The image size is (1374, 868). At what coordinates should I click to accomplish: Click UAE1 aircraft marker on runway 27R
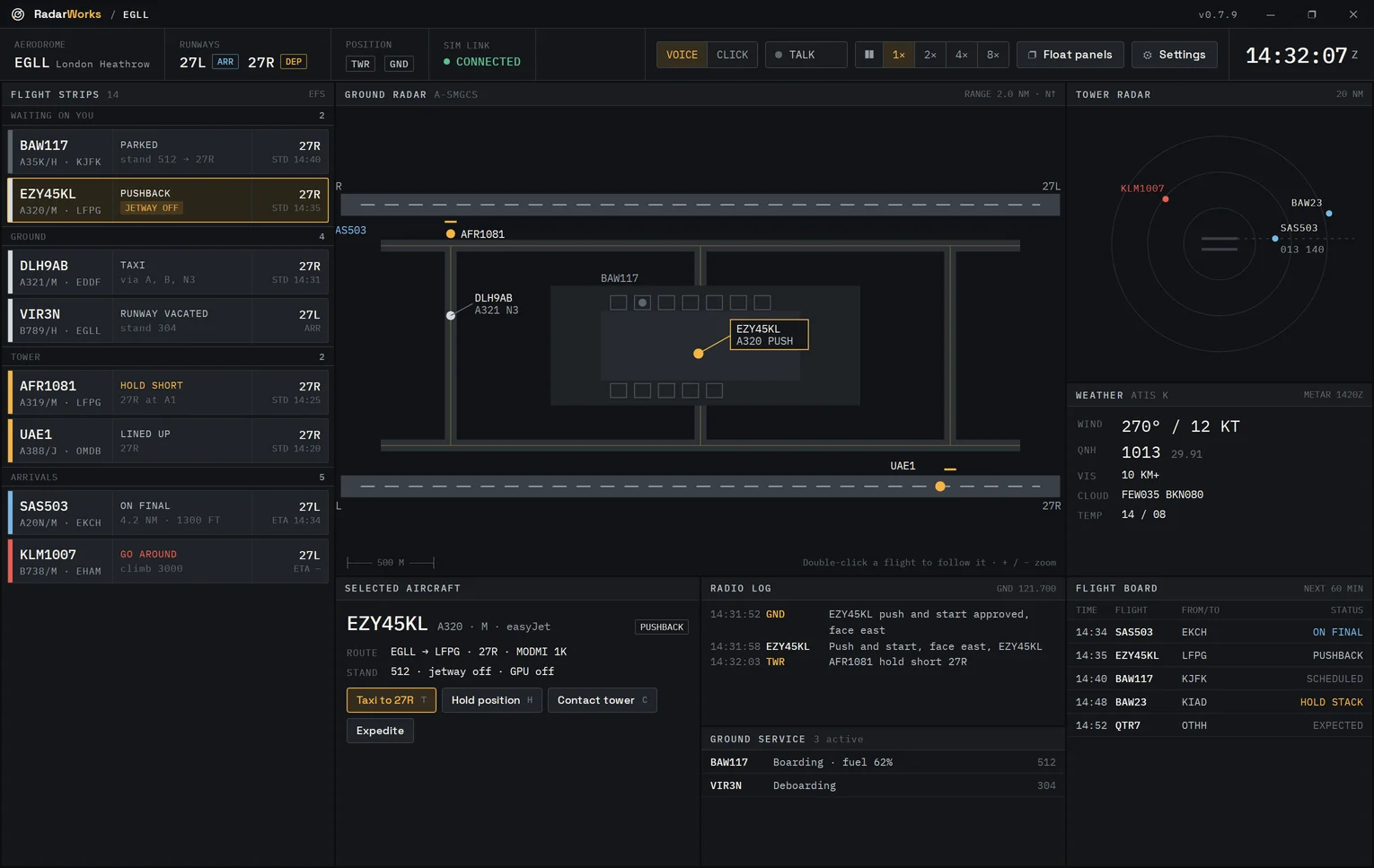click(940, 487)
